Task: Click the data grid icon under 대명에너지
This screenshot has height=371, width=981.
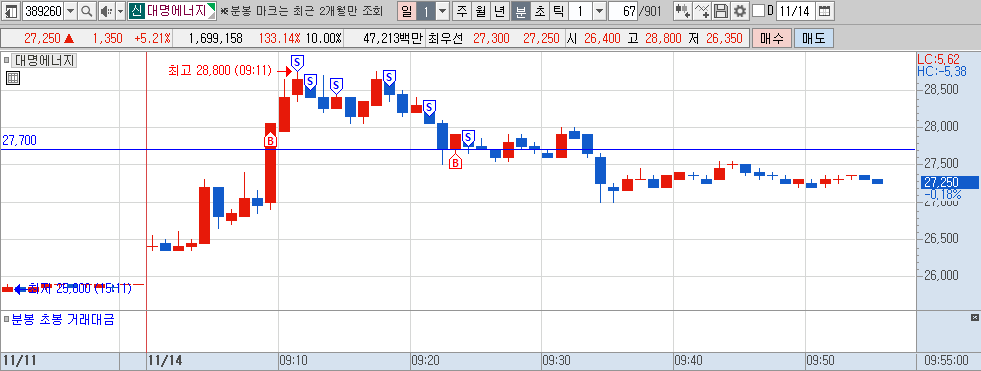Action: point(13,78)
